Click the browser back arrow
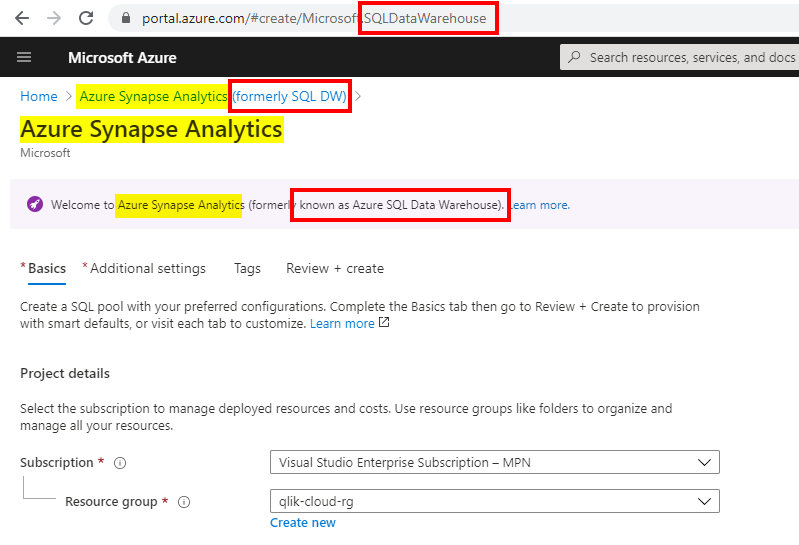The height and width of the screenshot is (545, 799). [x=22, y=18]
